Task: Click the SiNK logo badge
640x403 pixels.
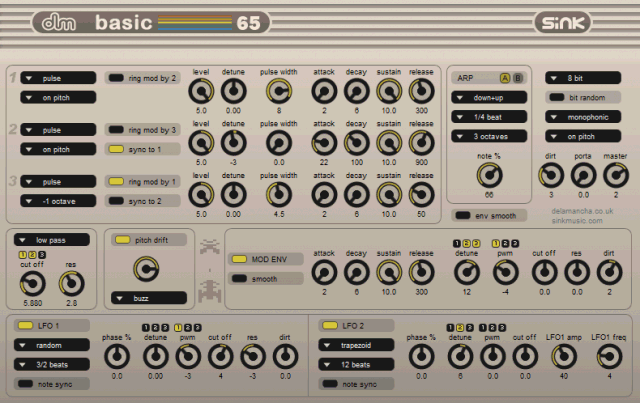Action: (x=583, y=22)
